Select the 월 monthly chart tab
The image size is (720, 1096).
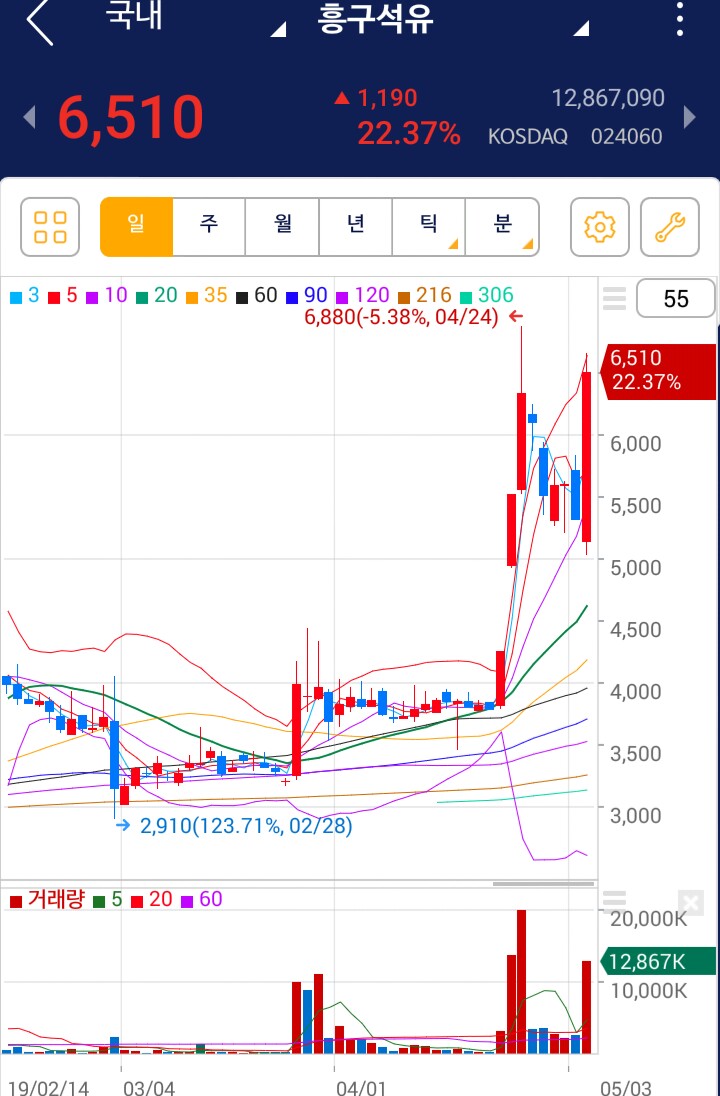coord(282,227)
